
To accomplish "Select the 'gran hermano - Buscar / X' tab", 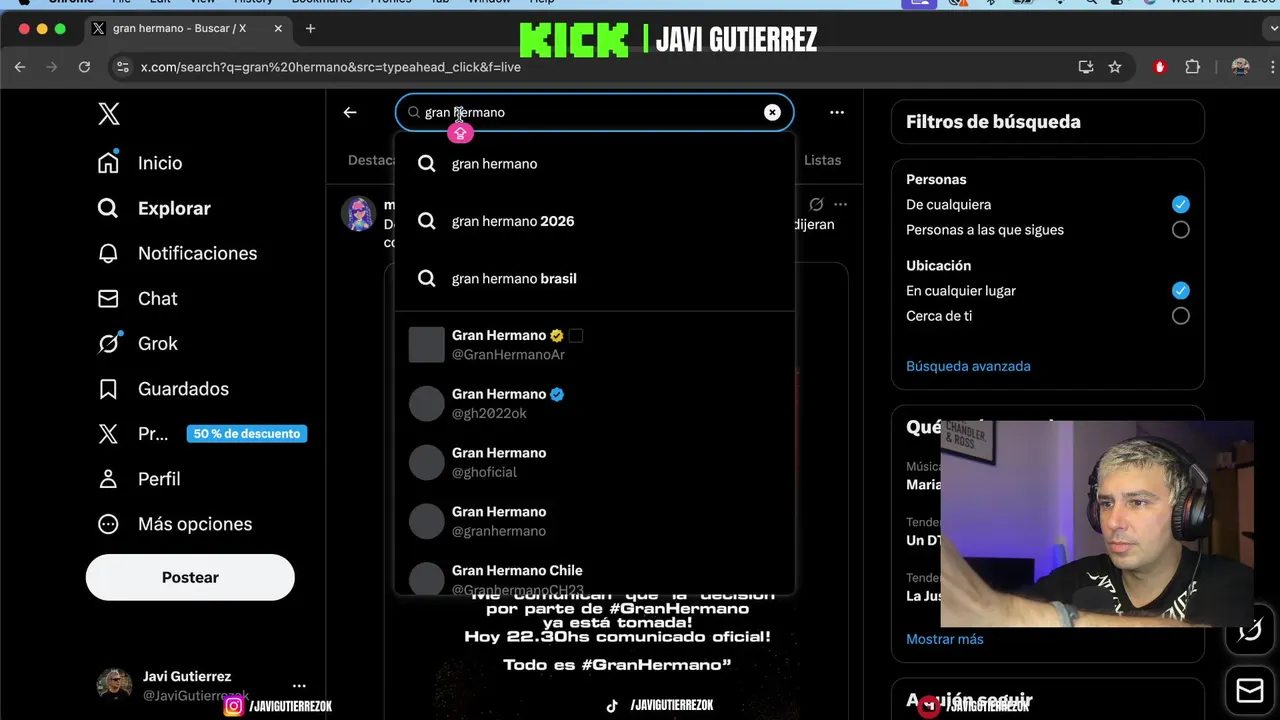I will [188, 28].
